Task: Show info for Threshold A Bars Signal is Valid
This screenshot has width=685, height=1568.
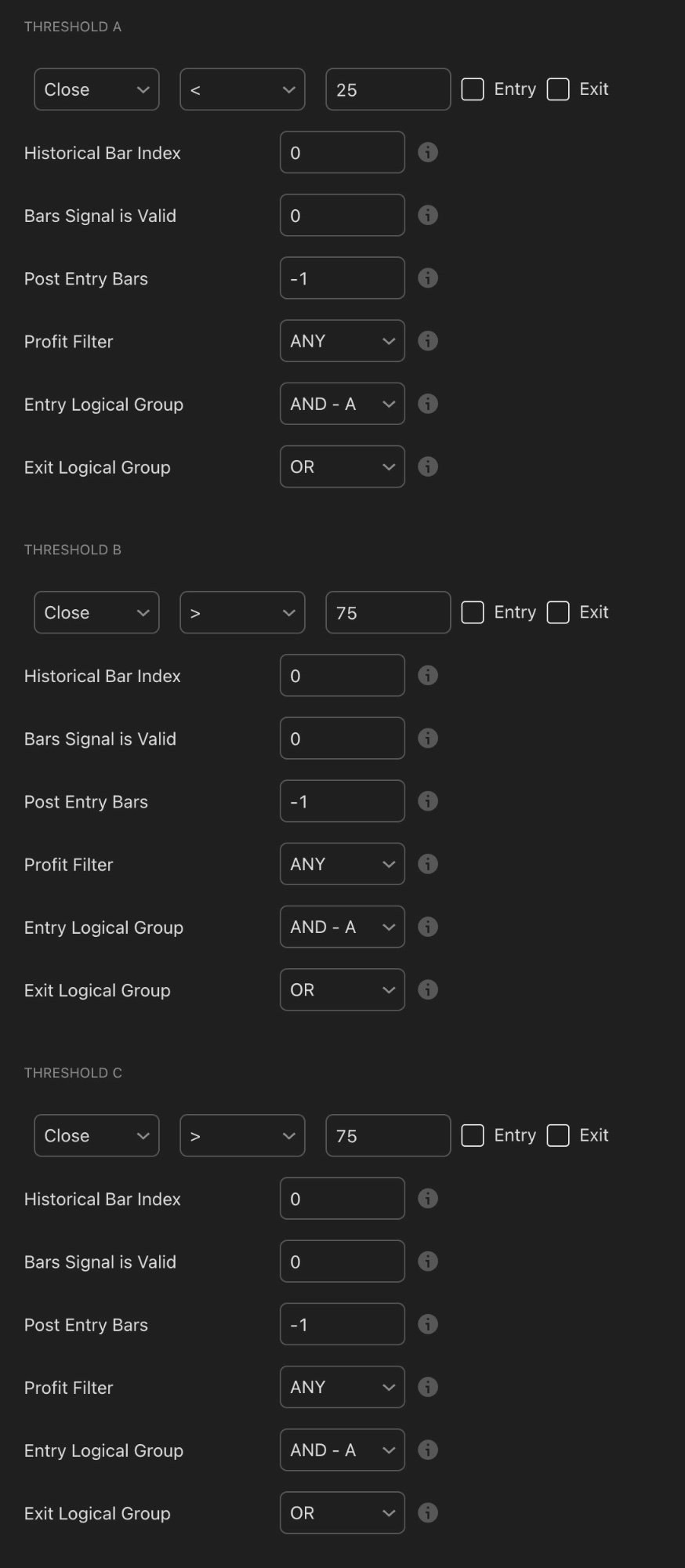Action: (x=428, y=215)
